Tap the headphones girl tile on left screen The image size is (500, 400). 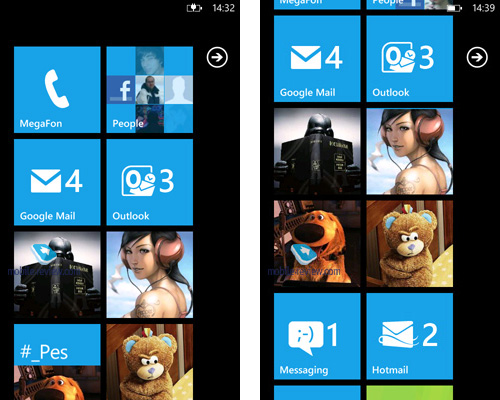point(150,275)
